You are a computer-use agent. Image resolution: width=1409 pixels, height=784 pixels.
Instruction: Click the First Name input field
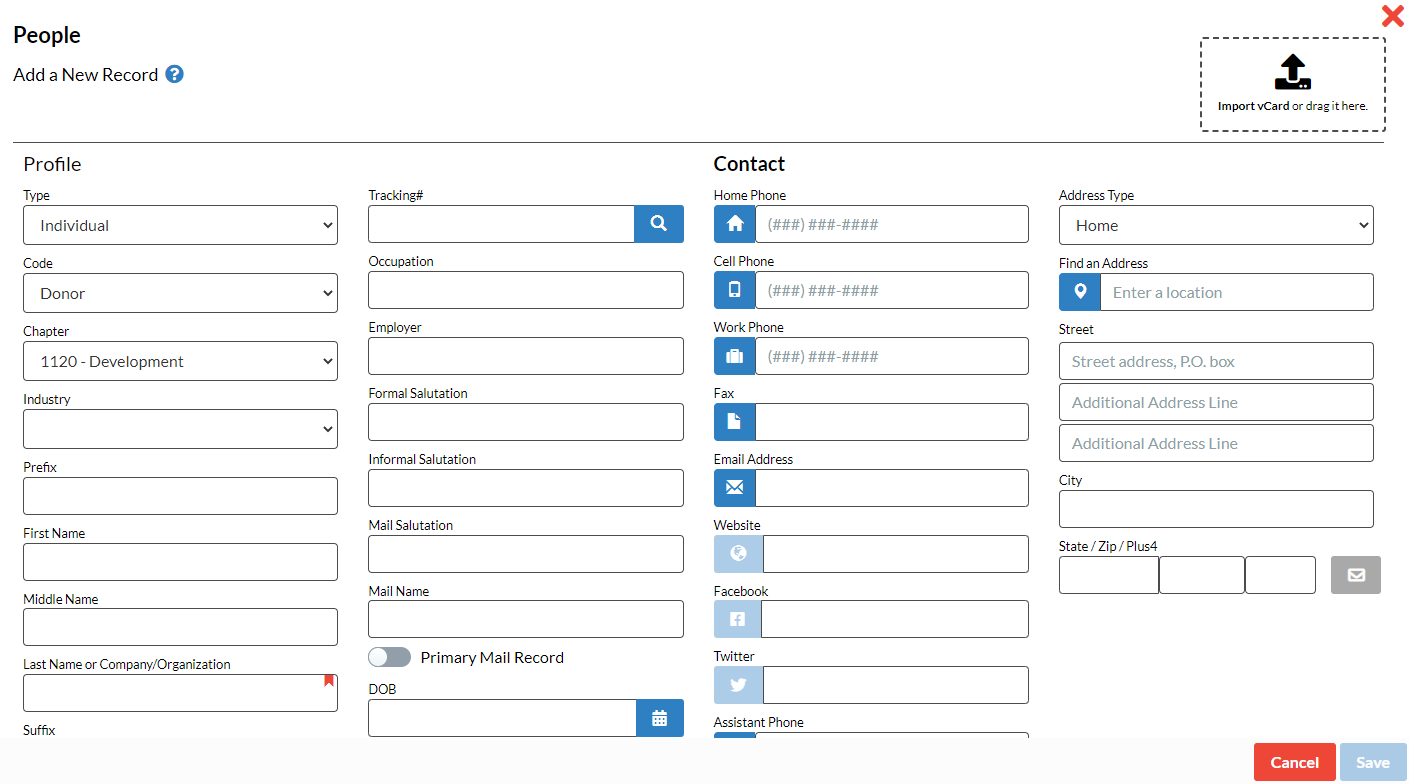(181, 562)
